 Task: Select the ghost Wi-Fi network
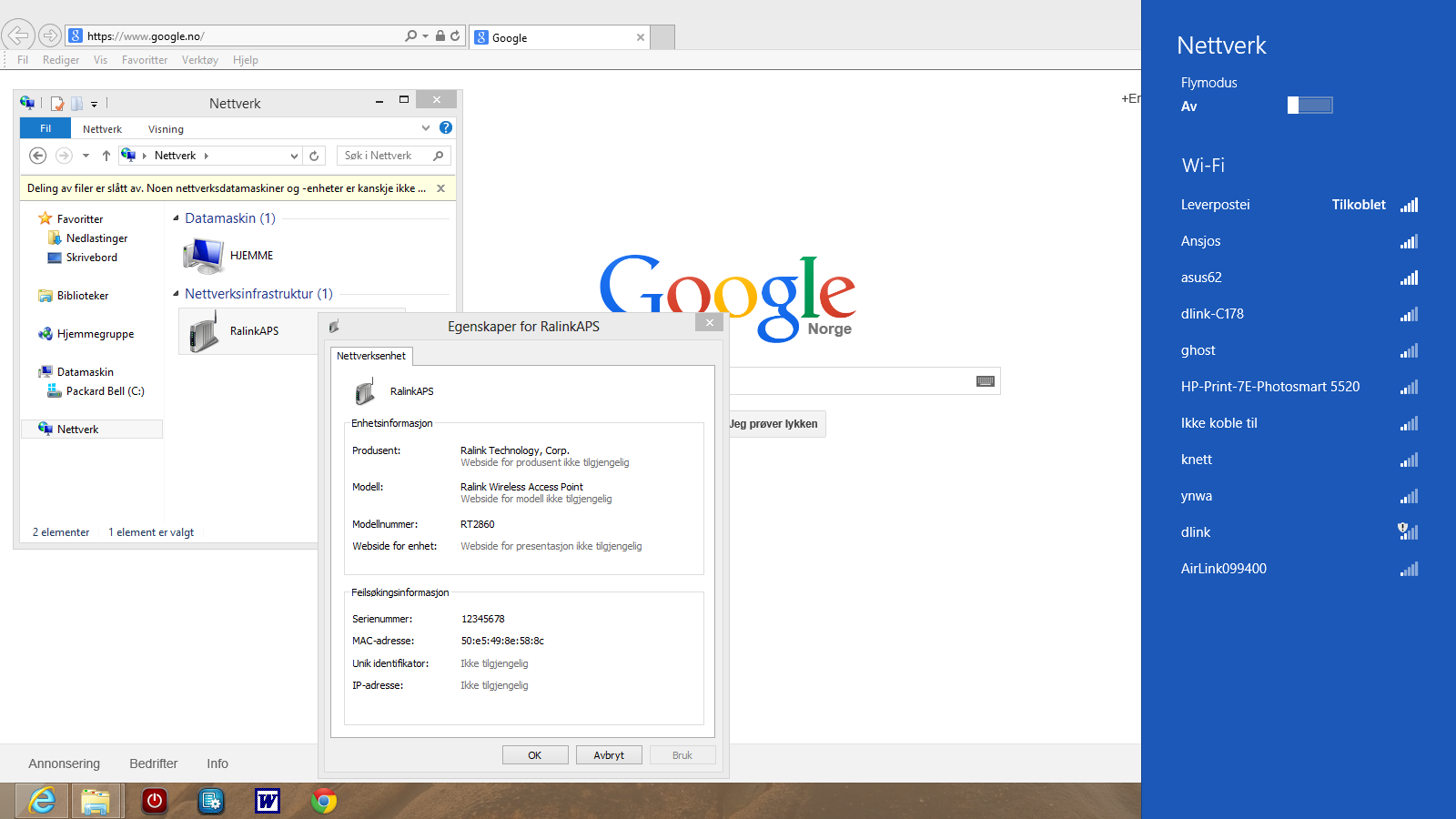[x=1299, y=350]
